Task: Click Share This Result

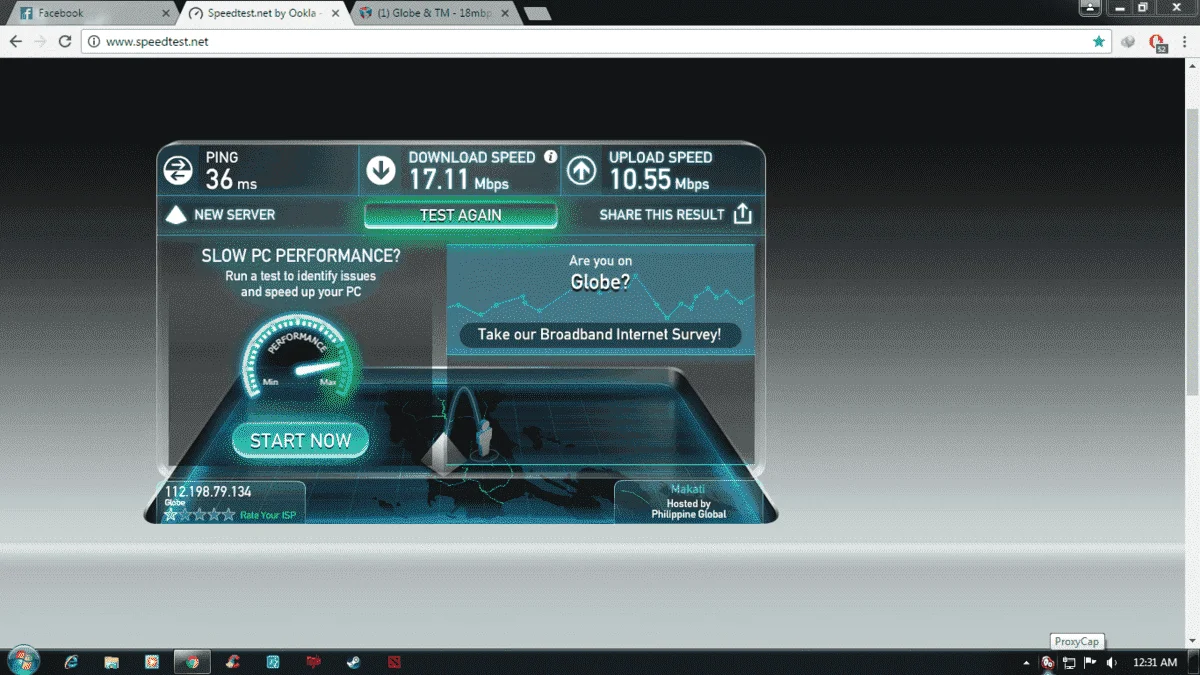Action: coord(675,214)
